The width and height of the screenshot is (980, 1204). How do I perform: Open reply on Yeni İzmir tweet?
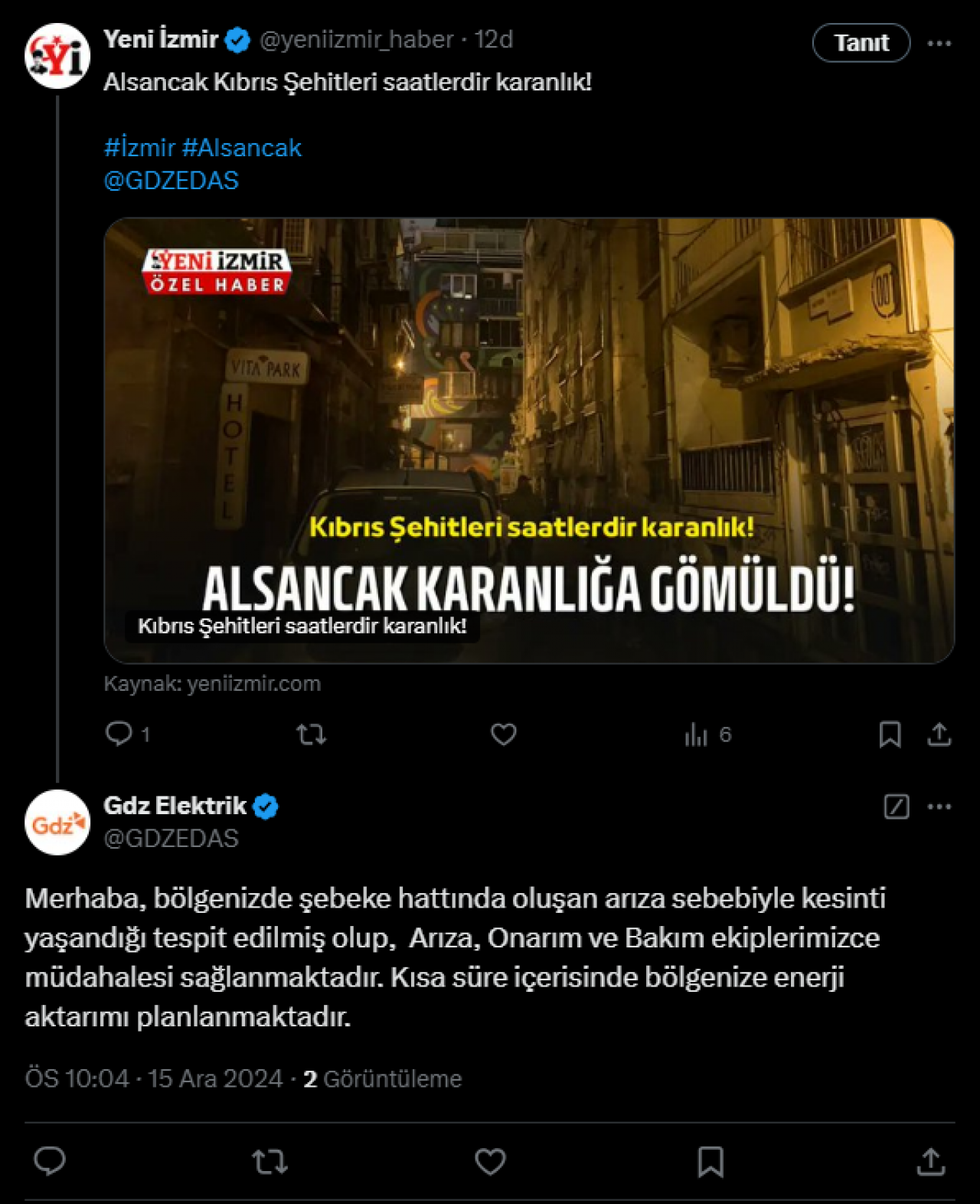click(127, 734)
